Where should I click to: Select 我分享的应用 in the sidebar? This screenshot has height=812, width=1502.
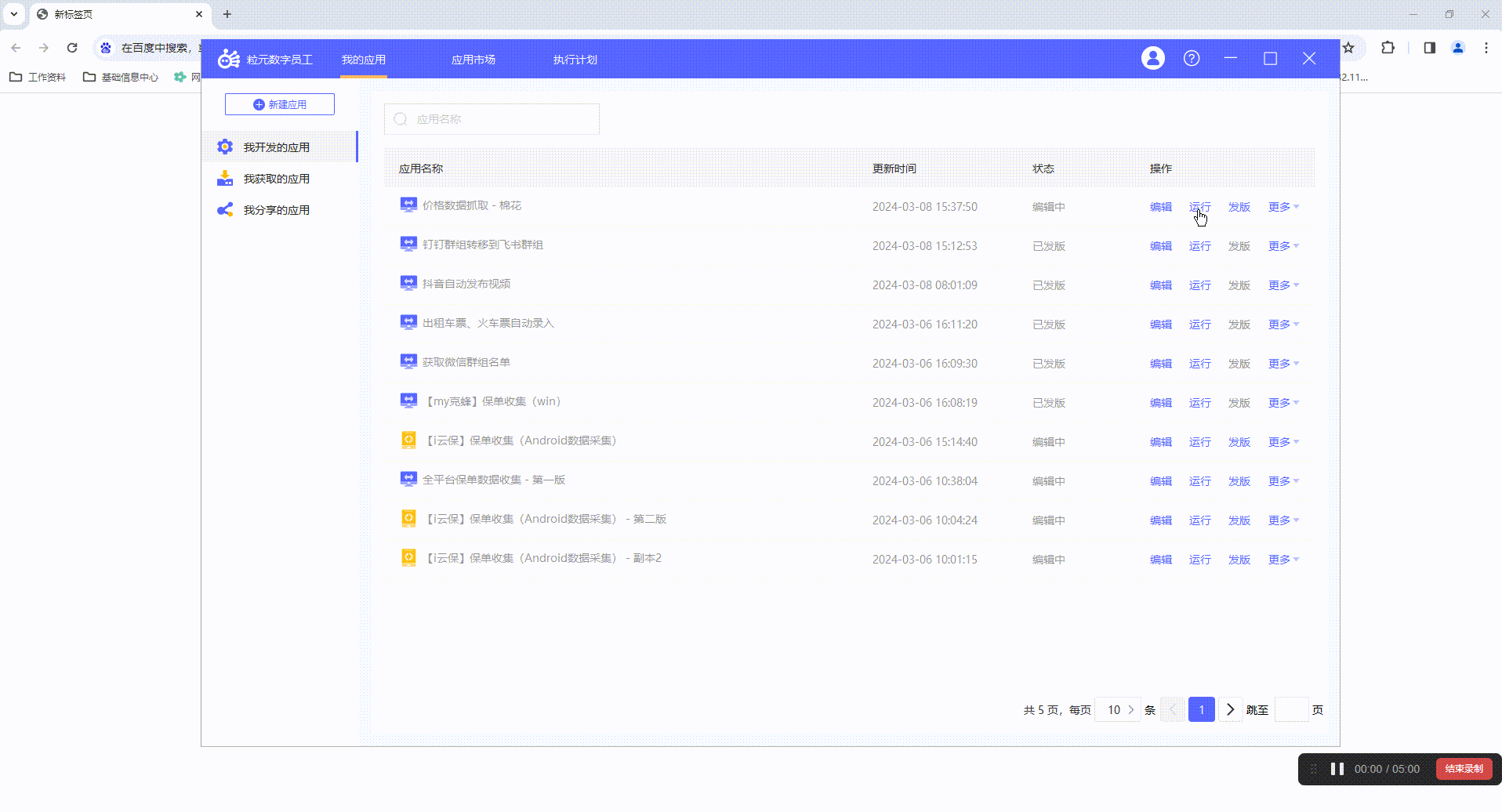pyautogui.click(x=280, y=210)
